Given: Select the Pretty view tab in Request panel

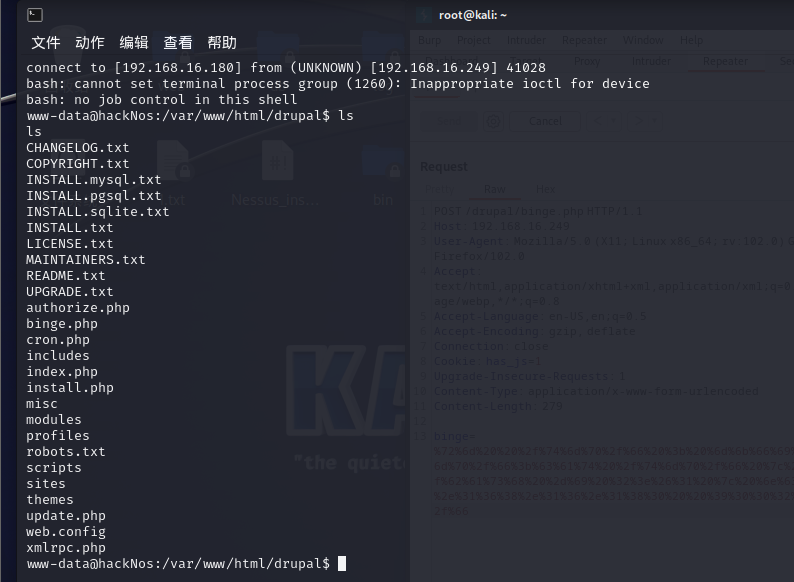Looking at the screenshot, I should click(x=440, y=189).
